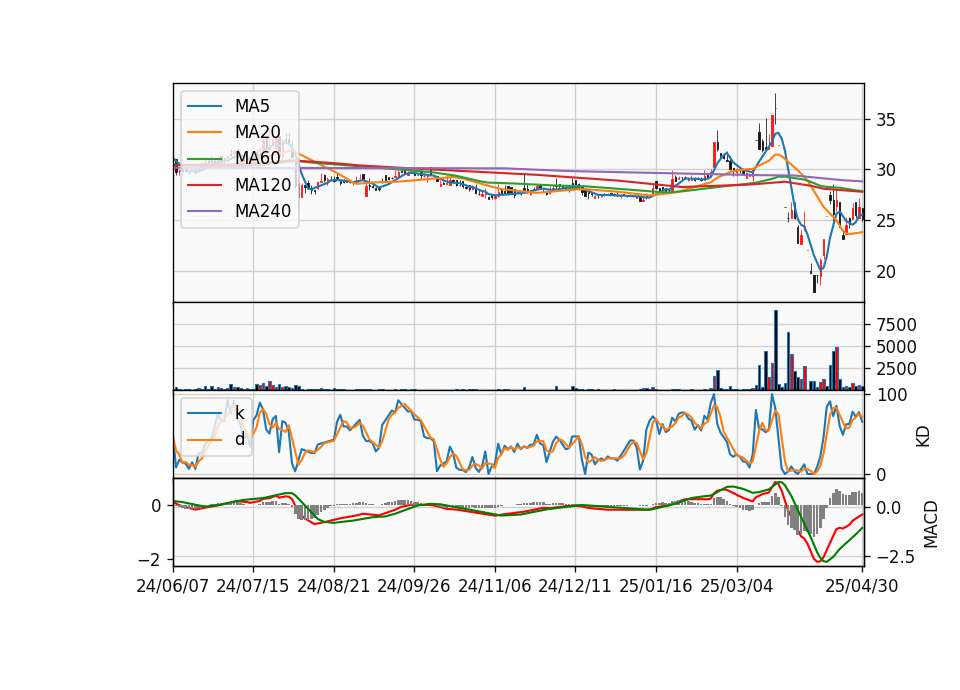Screen dimensions: 960x690
Task: Click the 24/08/21 date label
Action: pos(334,586)
